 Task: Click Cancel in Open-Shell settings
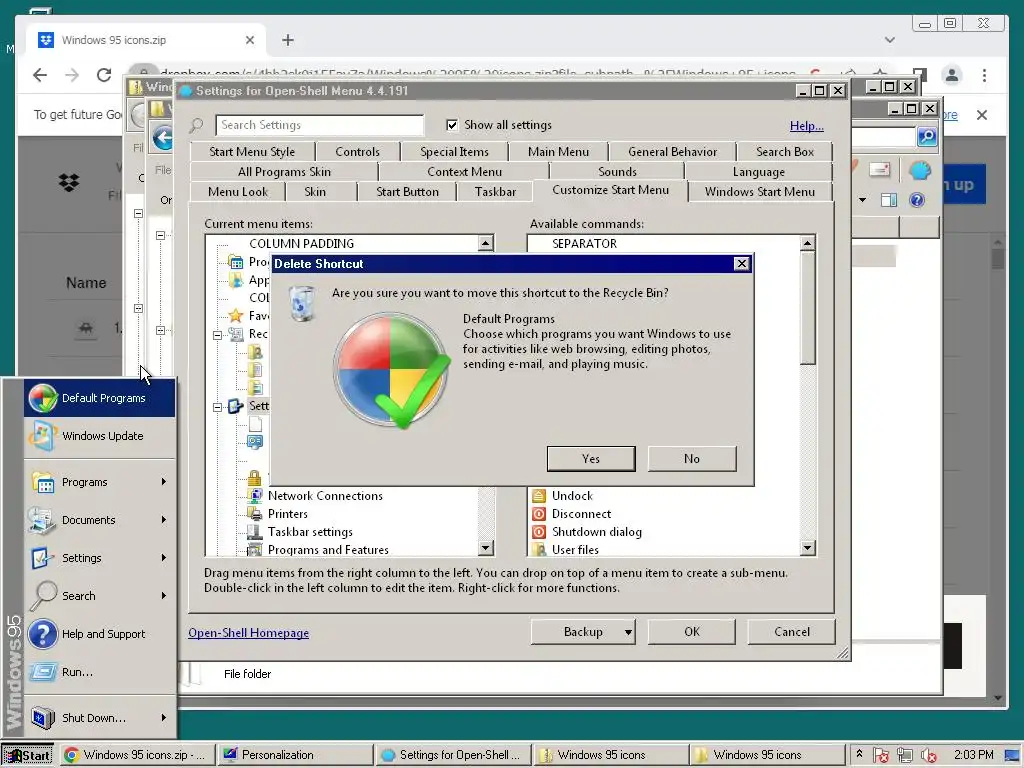pyautogui.click(x=792, y=632)
